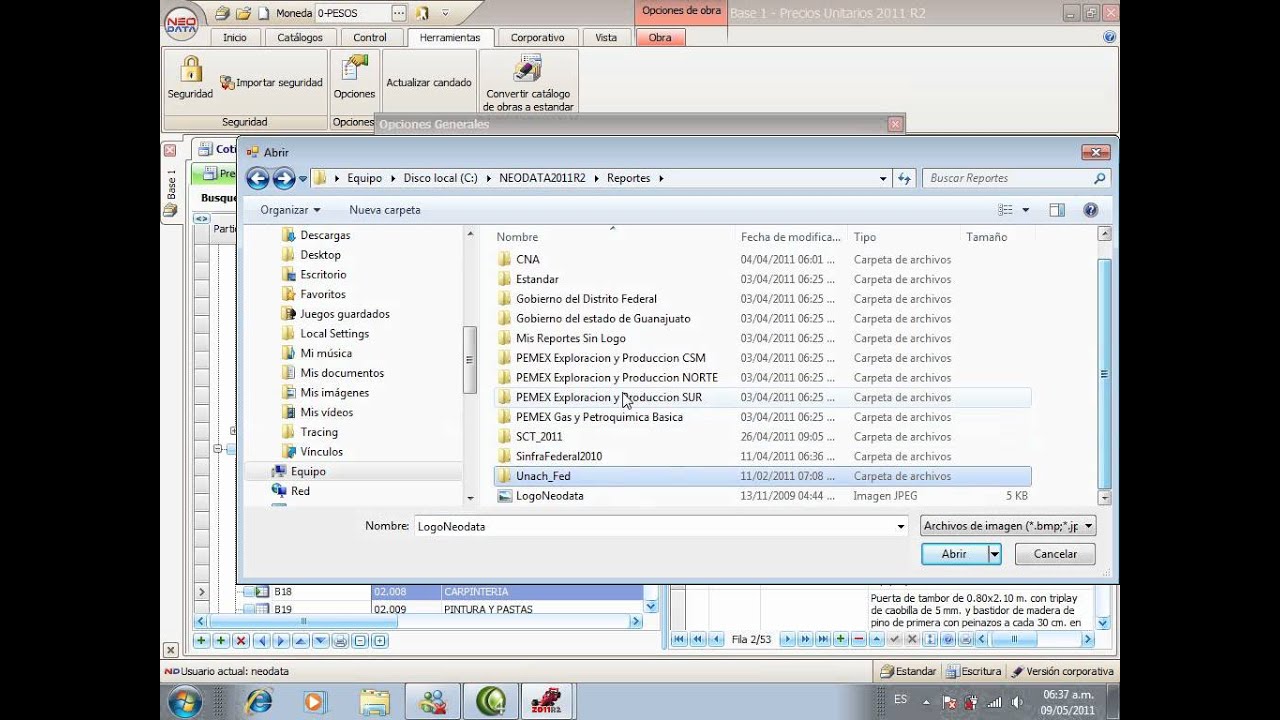Select the Corporativo ribbon tab
Viewport: 1280px width, 720px height.
538,38
